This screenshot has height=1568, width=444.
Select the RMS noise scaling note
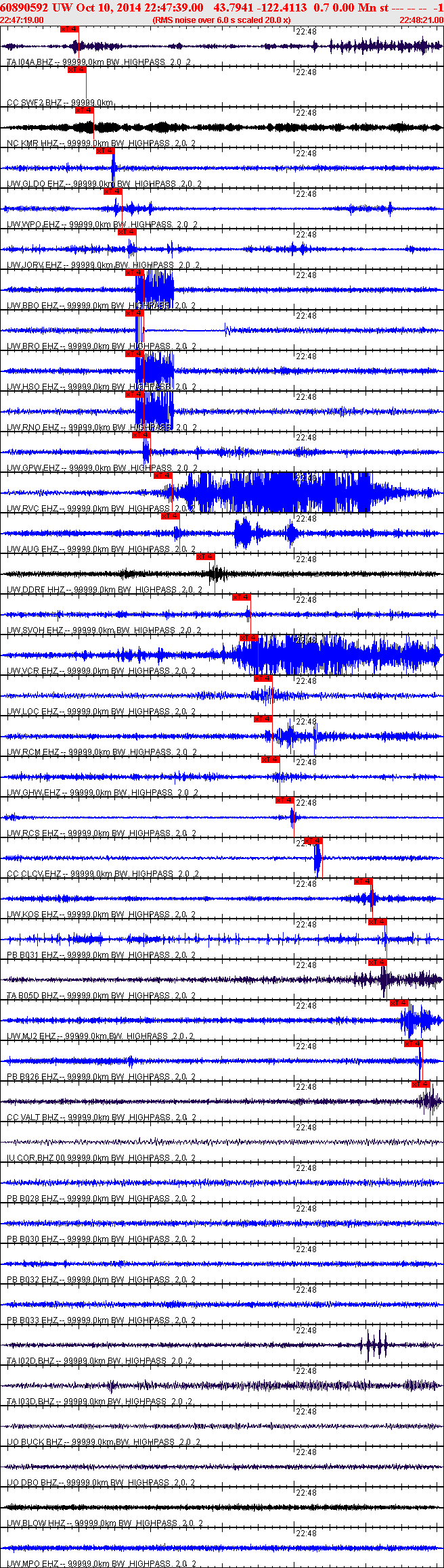pyautogui.click(x=222, y=20)
